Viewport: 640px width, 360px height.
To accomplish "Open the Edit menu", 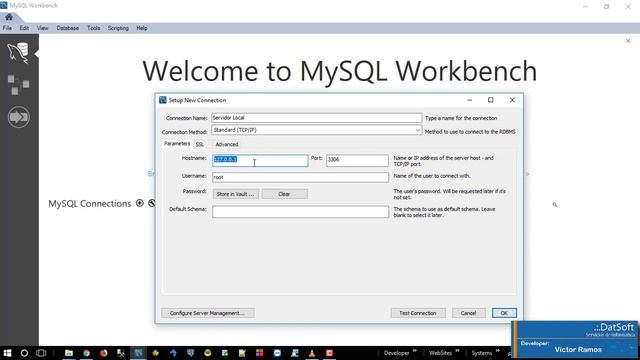I will pyautogui.click(x=24, y=28).
